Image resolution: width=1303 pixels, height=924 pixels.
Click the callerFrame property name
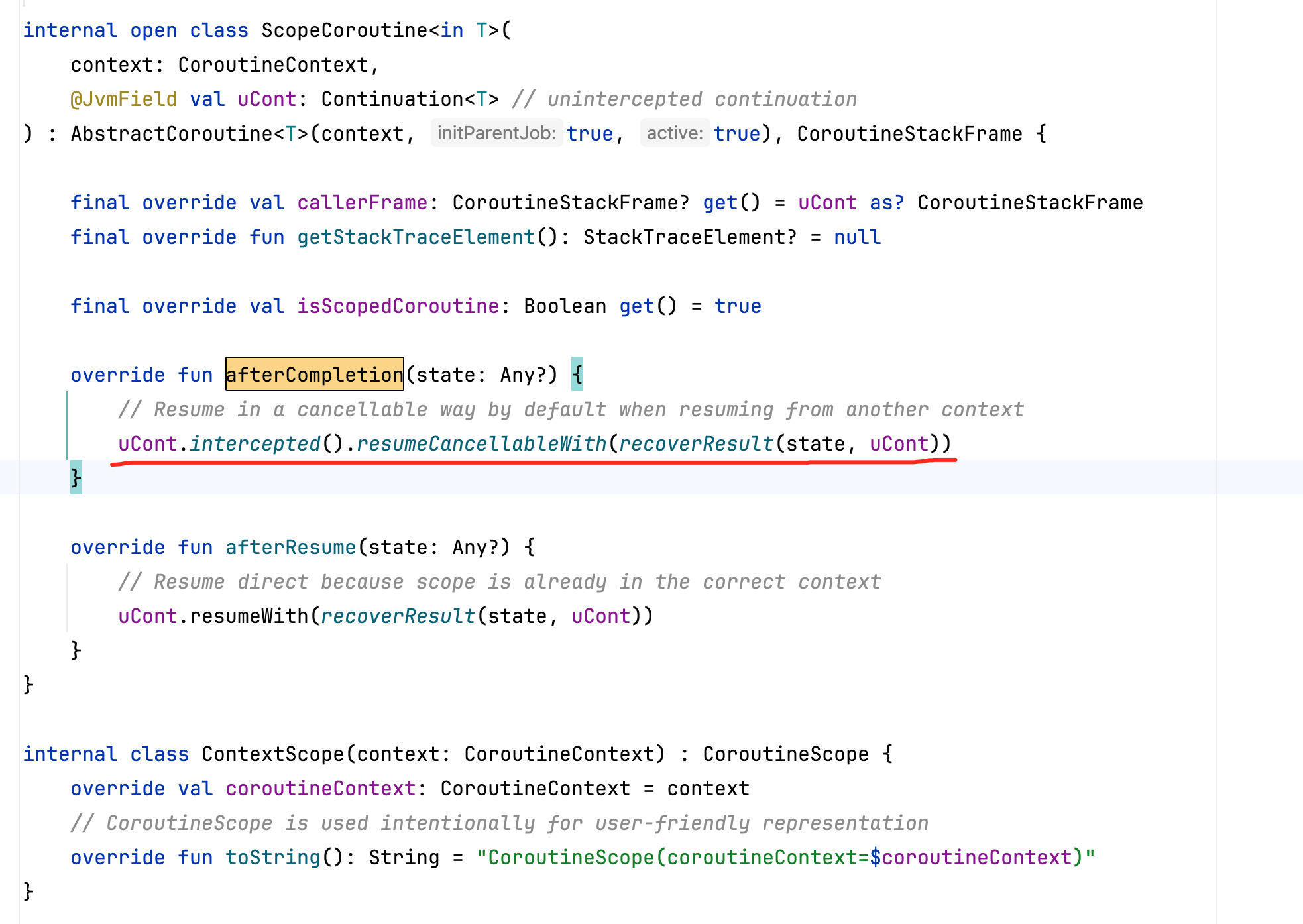coord(362,203)
